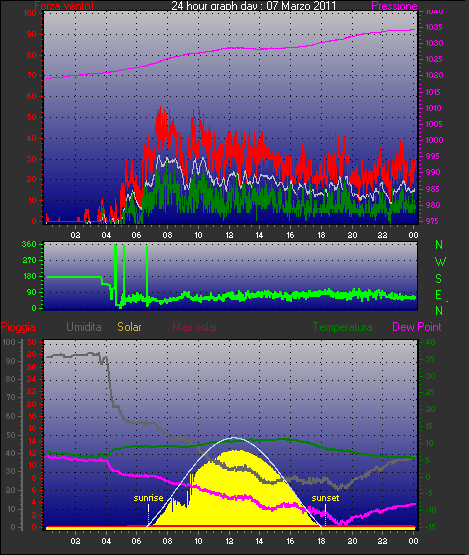
Task: Click the 1020 pressure axis value
Action: (433, 75)
